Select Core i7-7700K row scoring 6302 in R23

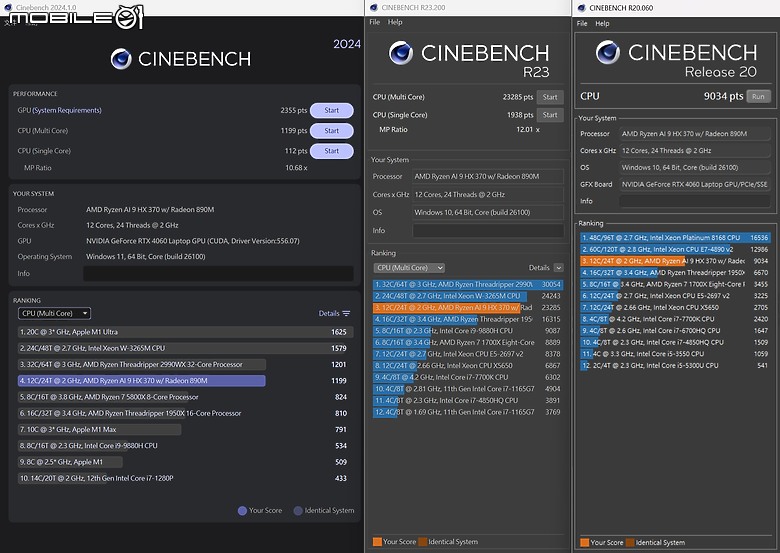point(468,377)
